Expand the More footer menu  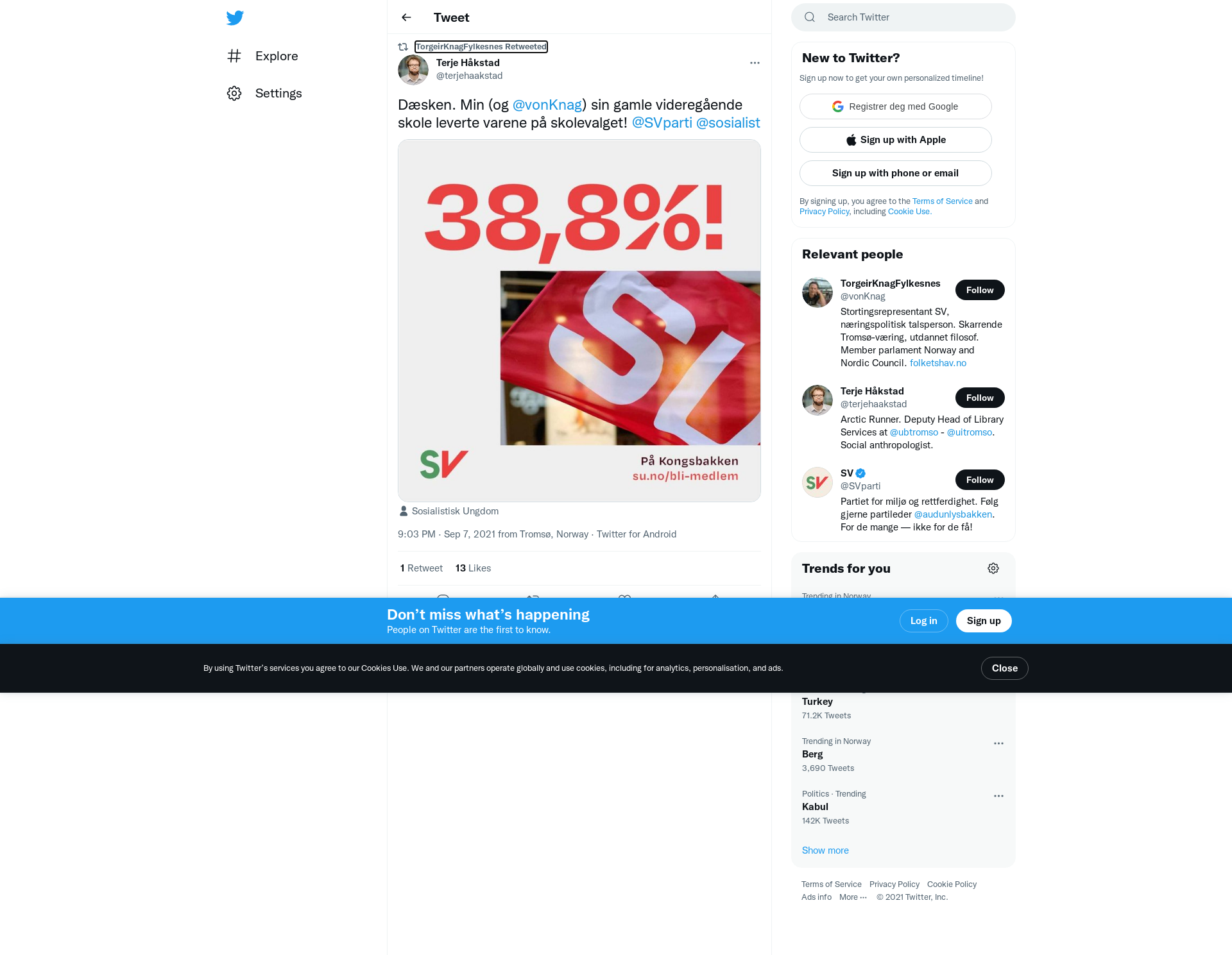point(853,897)
